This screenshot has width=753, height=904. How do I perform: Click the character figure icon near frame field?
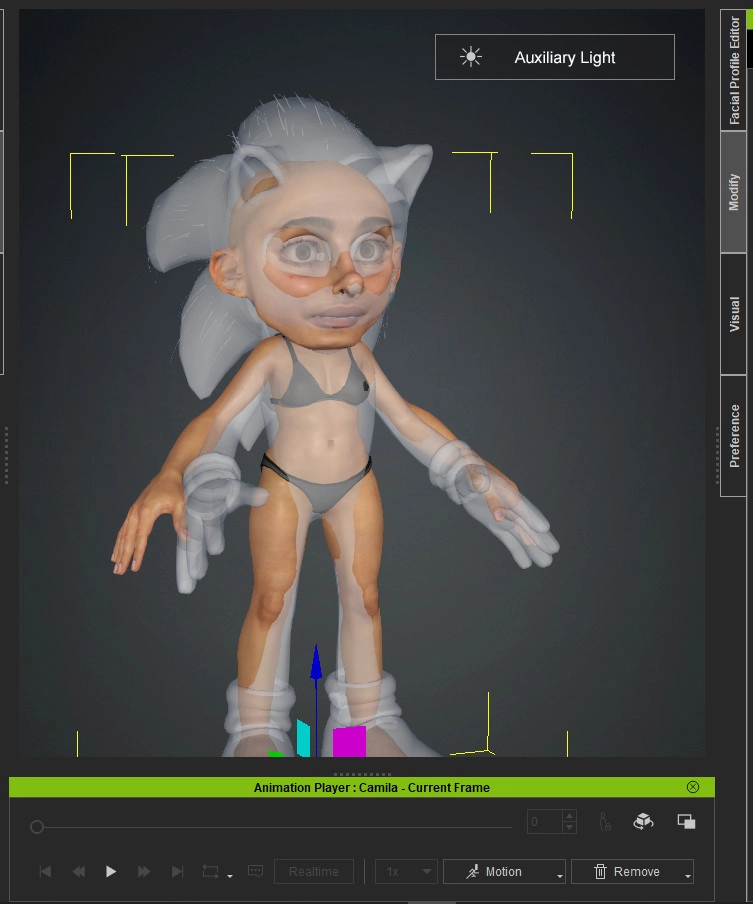click(x=604, y=822)
